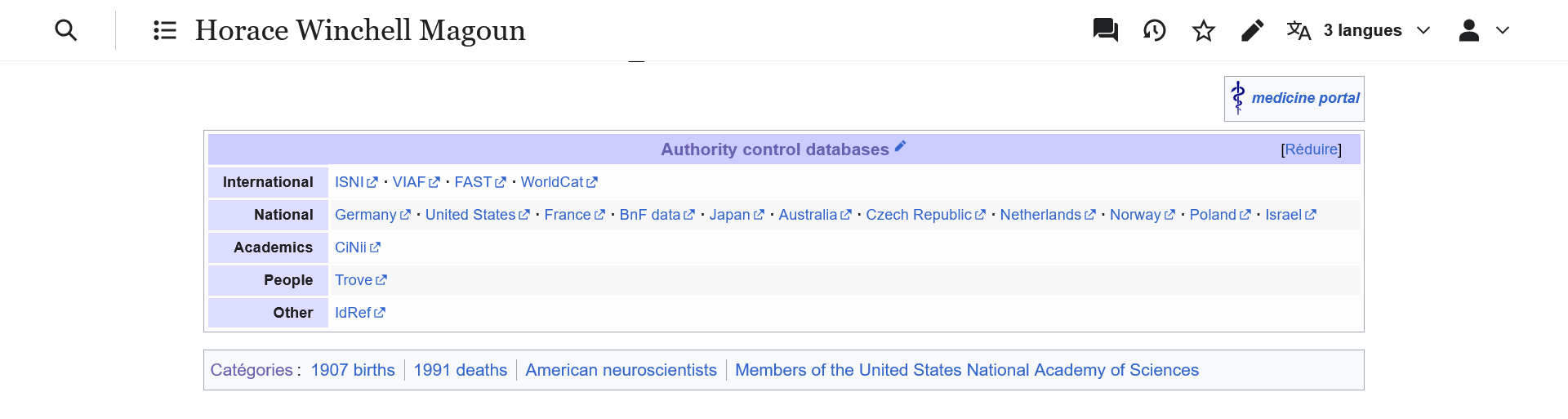Edit authority control data pencil icon
Image resolution: width=1568 pixels, height=419 pixels.
pyautogui.click(x=900, y=146)
